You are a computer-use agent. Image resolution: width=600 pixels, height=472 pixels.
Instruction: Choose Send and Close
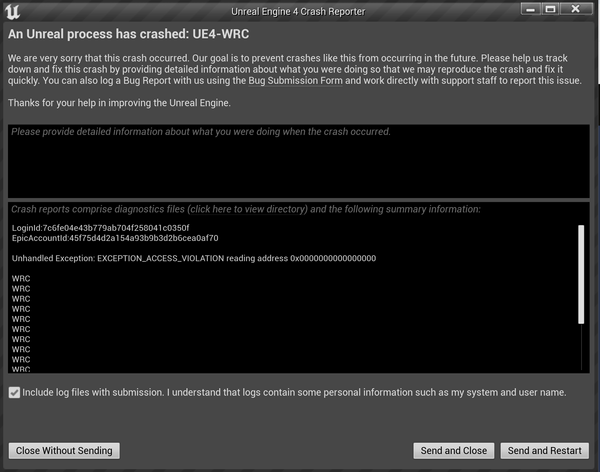click(454, 451)
